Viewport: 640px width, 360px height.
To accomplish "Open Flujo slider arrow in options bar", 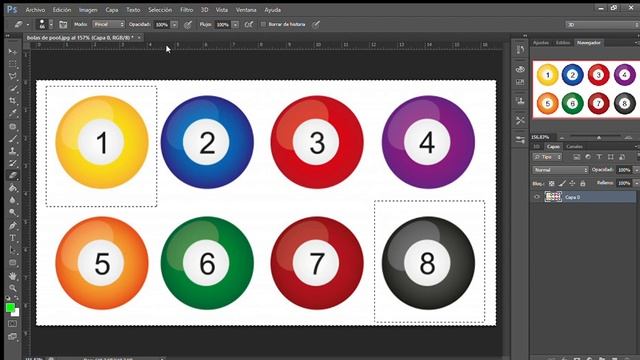I will pyautogui.click(x=235, y=25).
